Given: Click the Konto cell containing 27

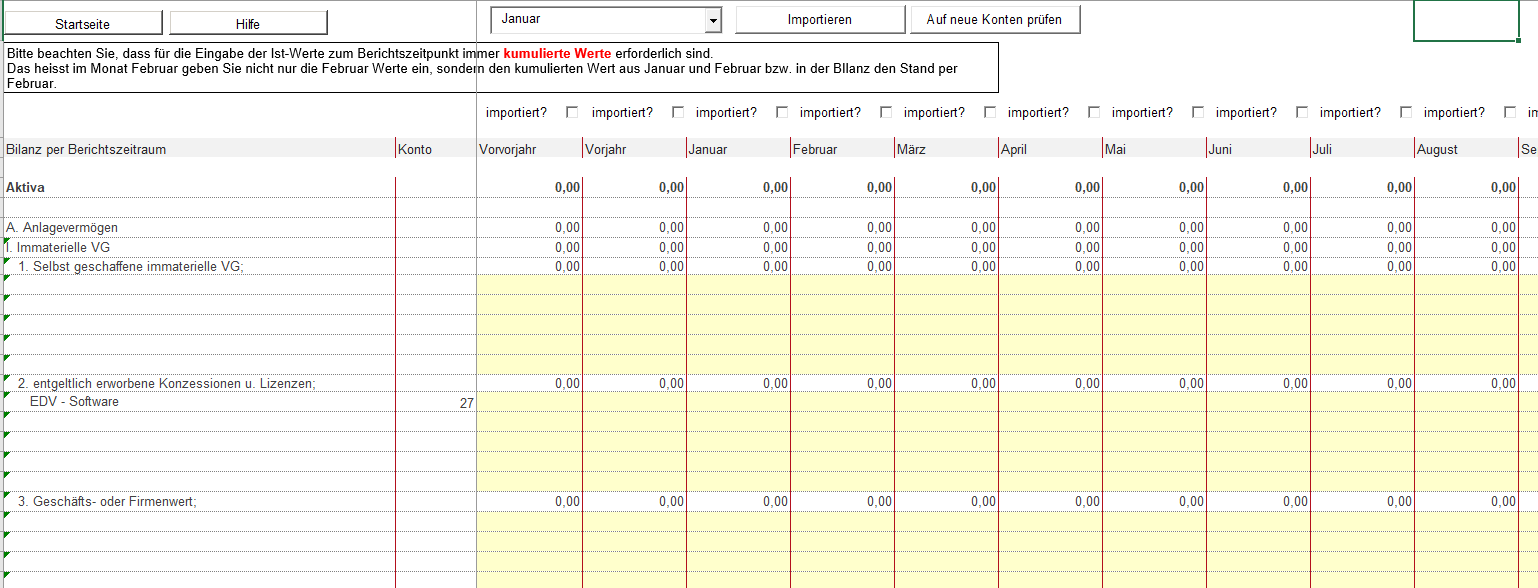Looking at the screenshot, I should coord(436,403).
